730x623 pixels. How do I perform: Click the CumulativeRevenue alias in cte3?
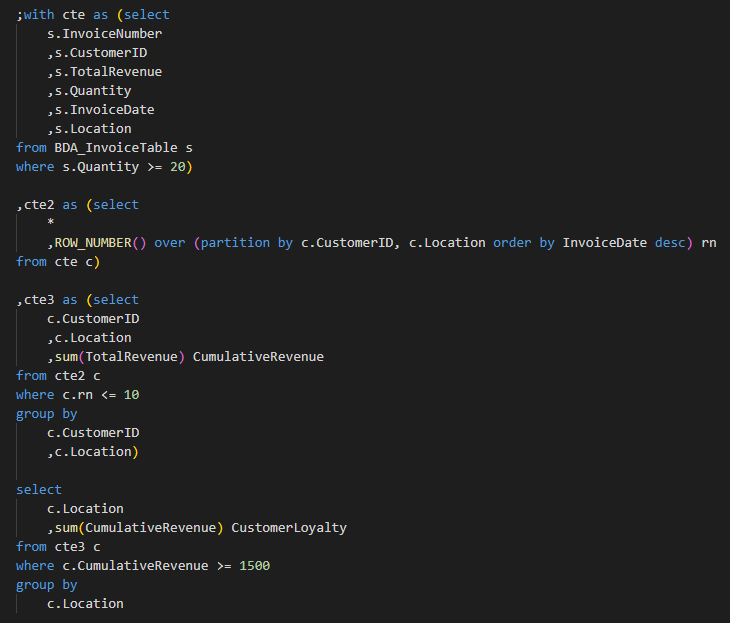[x=258, y=357]
